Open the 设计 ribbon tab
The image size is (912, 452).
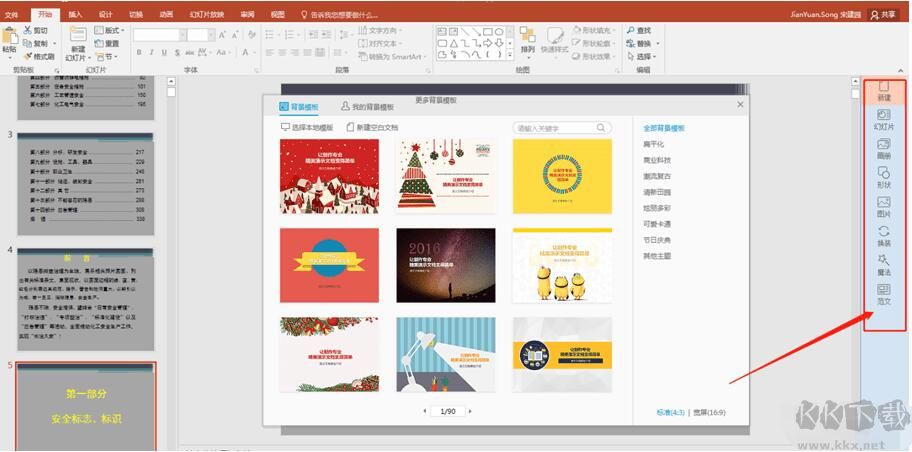105,15
